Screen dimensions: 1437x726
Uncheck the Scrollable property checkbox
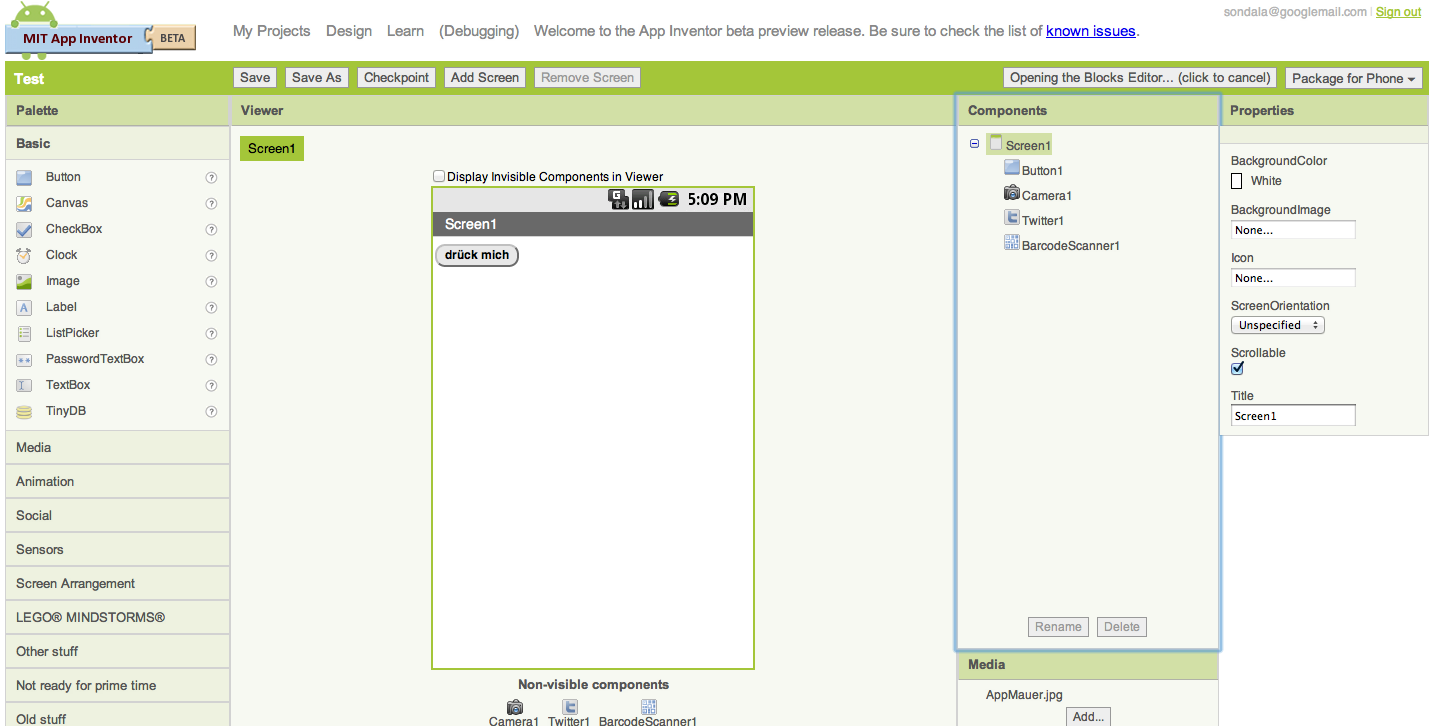(1237, 368)
